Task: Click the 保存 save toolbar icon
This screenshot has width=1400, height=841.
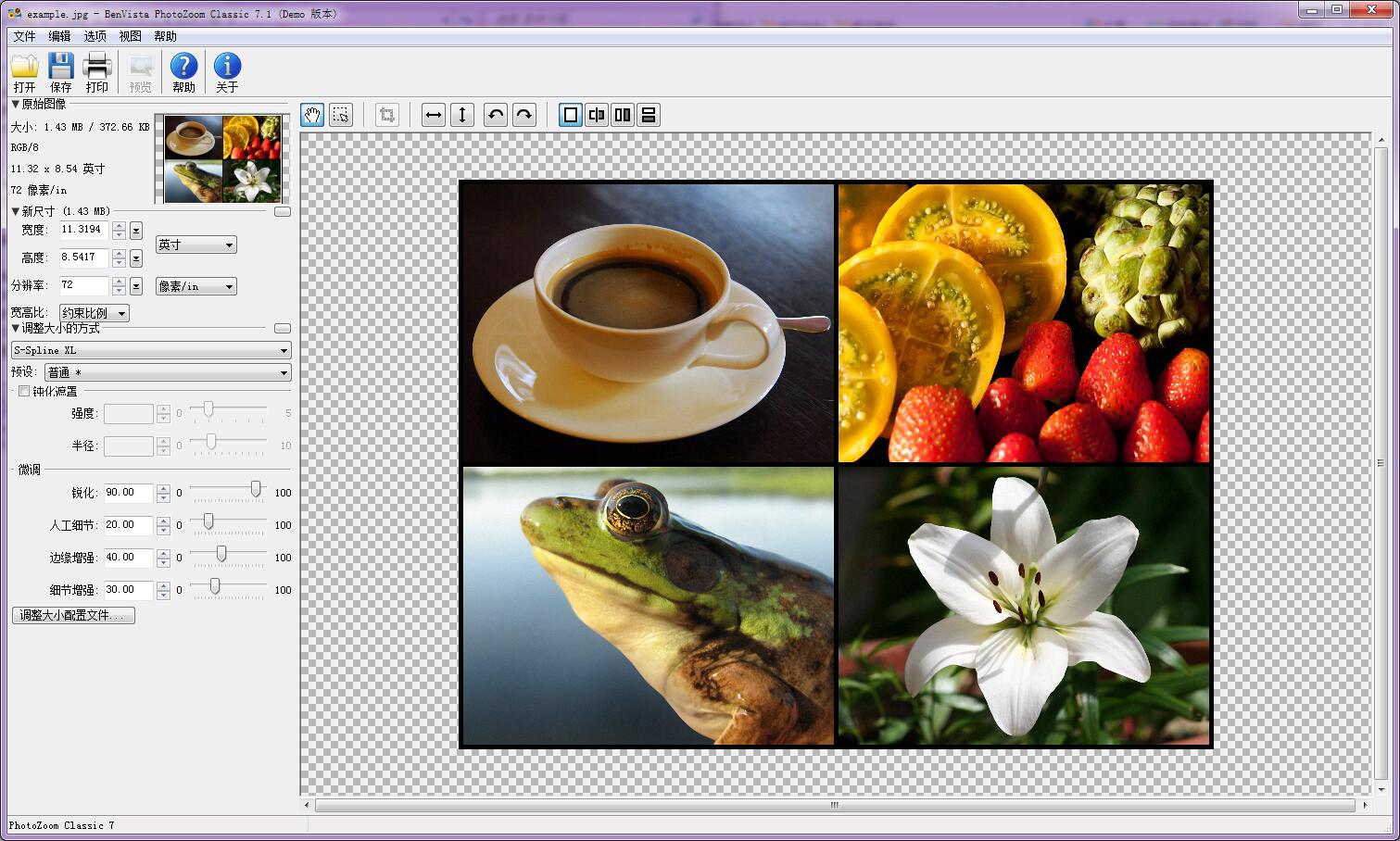Action: pos(60,72)
